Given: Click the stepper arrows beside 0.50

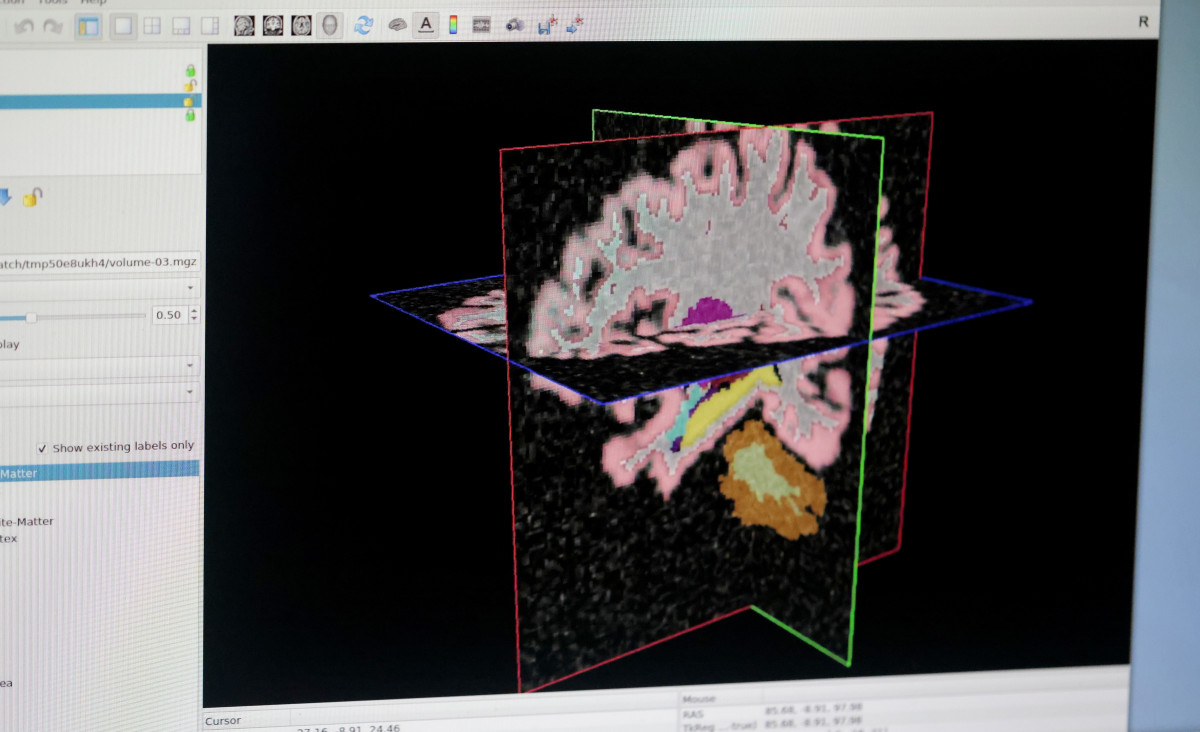Looking at the screenshot, I should tap(193, 315).
